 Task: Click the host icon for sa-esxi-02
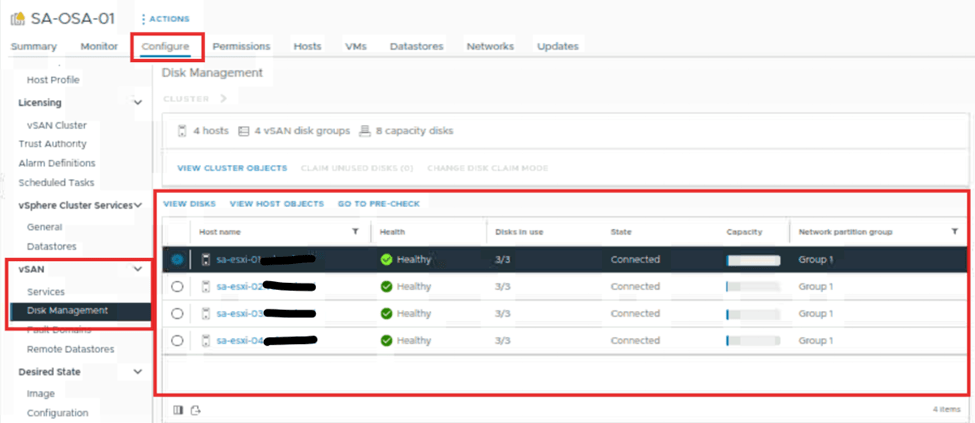coord(206,287)
